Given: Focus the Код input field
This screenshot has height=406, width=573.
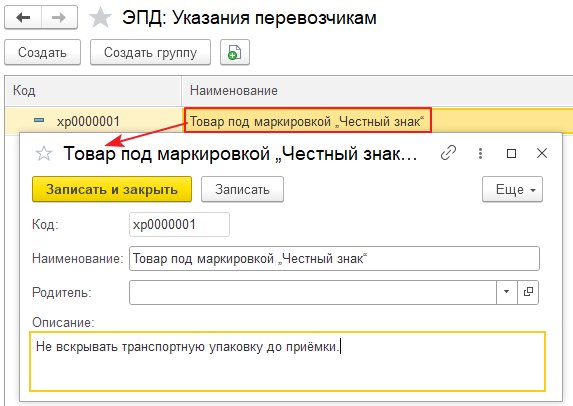Looking at the screenshot, I should 179,224.
